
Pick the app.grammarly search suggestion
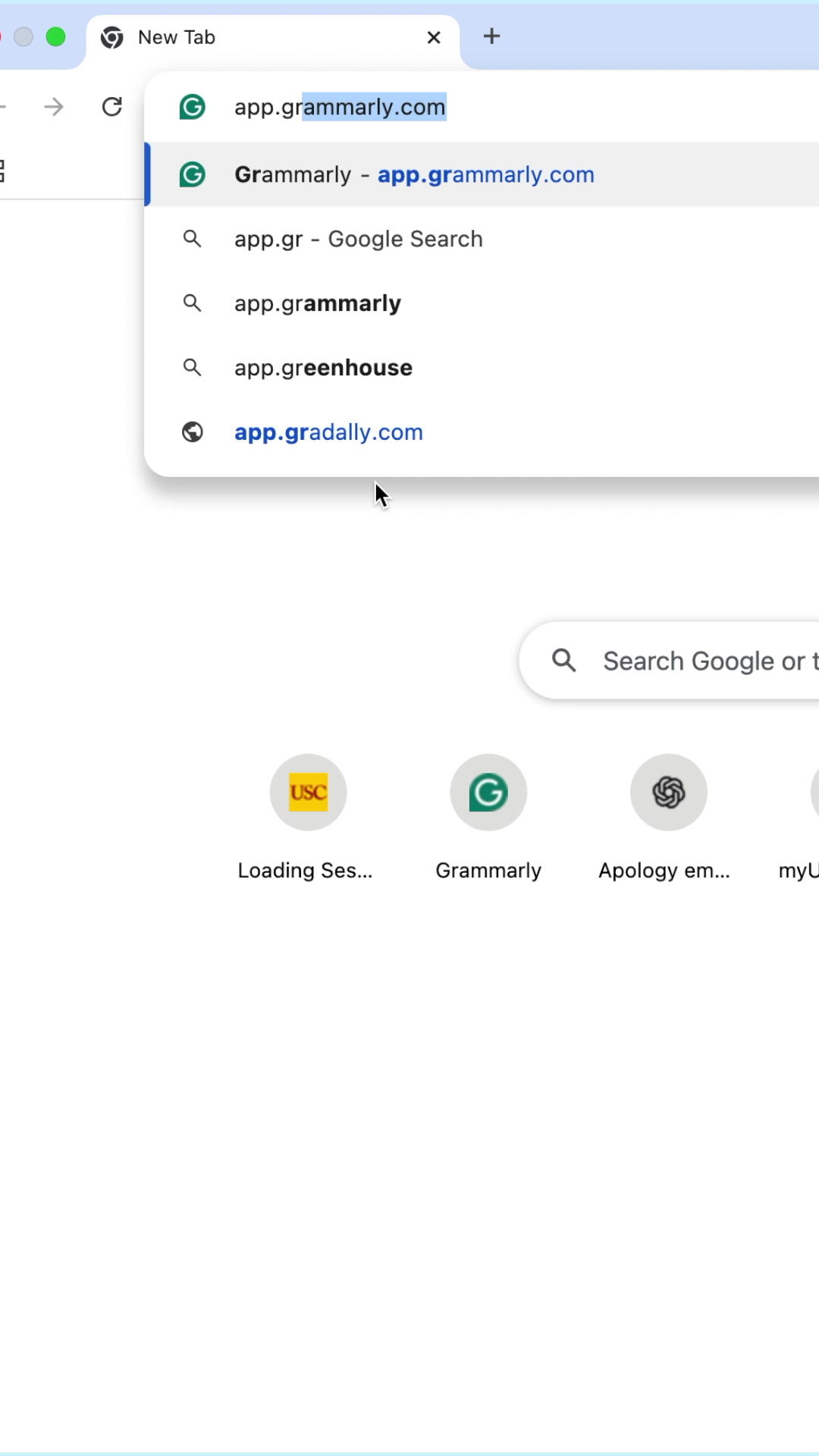coord(318,303)
